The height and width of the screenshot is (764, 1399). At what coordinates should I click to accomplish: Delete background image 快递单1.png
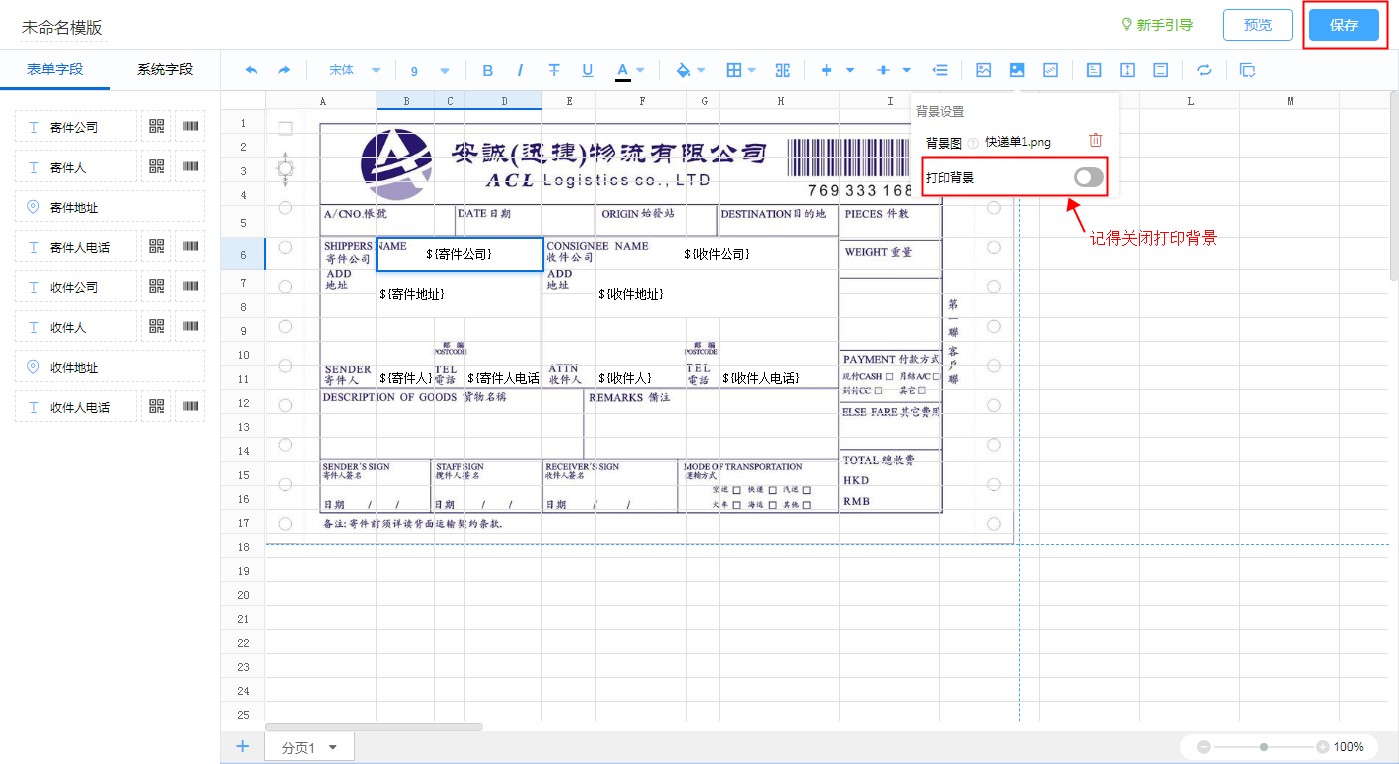(x=1096, y=141)
